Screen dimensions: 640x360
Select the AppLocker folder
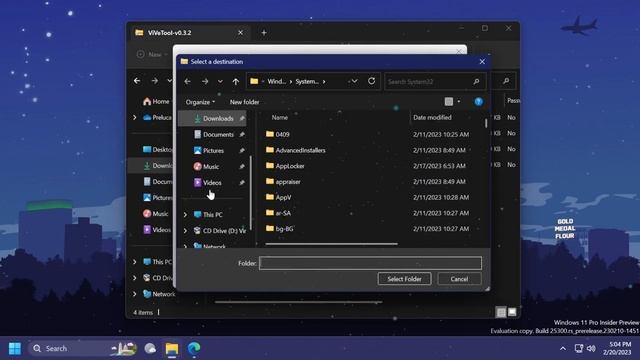pyautogui.click(x=290, y=166)
